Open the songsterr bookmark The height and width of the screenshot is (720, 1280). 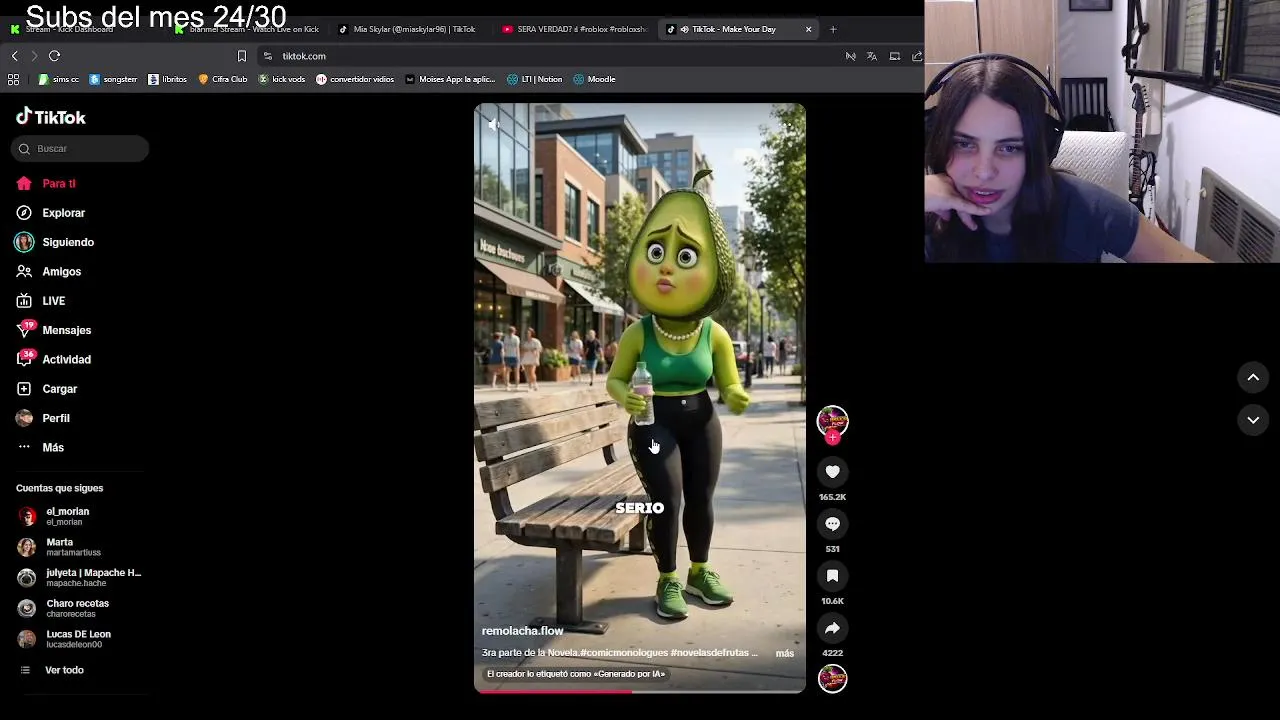113,79
